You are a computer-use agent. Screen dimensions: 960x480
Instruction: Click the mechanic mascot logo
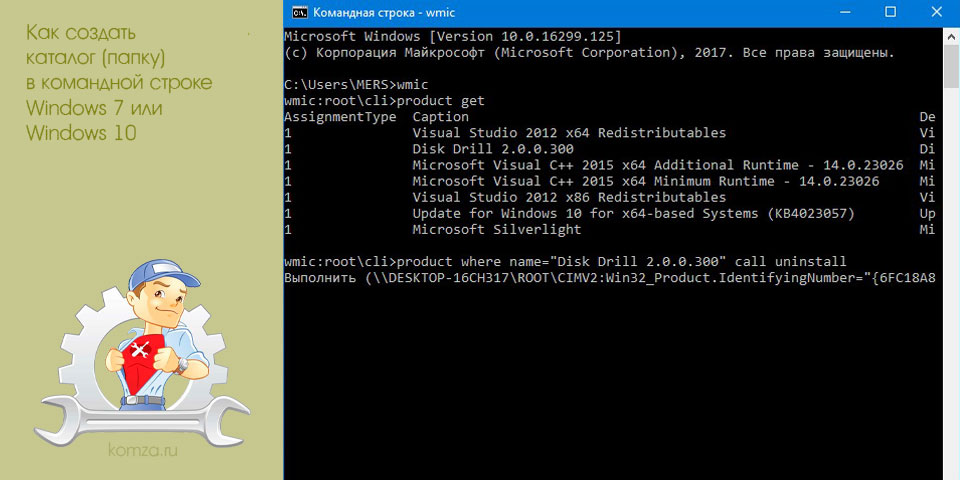pos(142,352)
